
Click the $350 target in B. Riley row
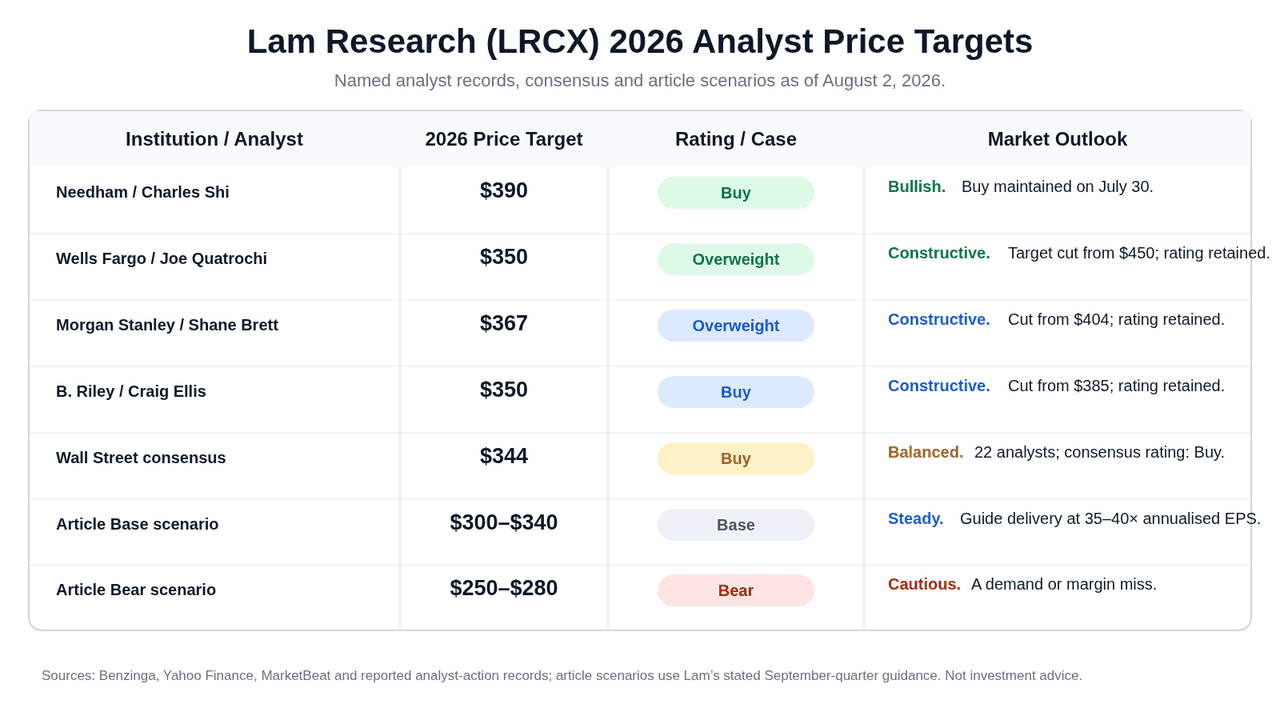point(504,389)
